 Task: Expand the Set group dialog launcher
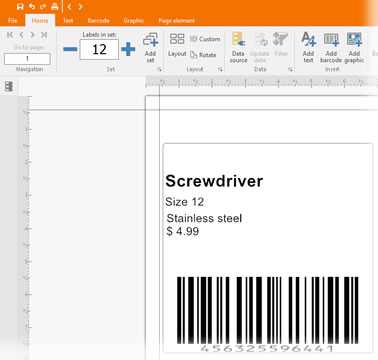point(159,69)
